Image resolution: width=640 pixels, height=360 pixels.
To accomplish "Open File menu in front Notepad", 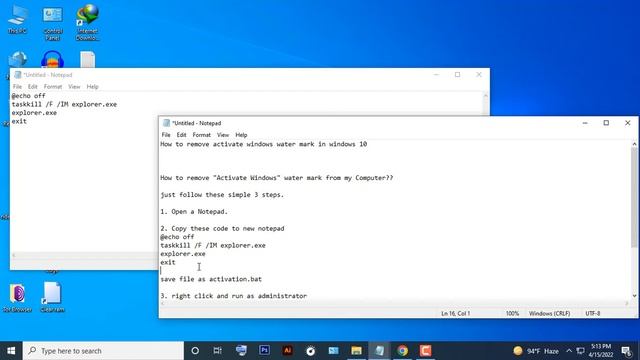I will point(166,135).
